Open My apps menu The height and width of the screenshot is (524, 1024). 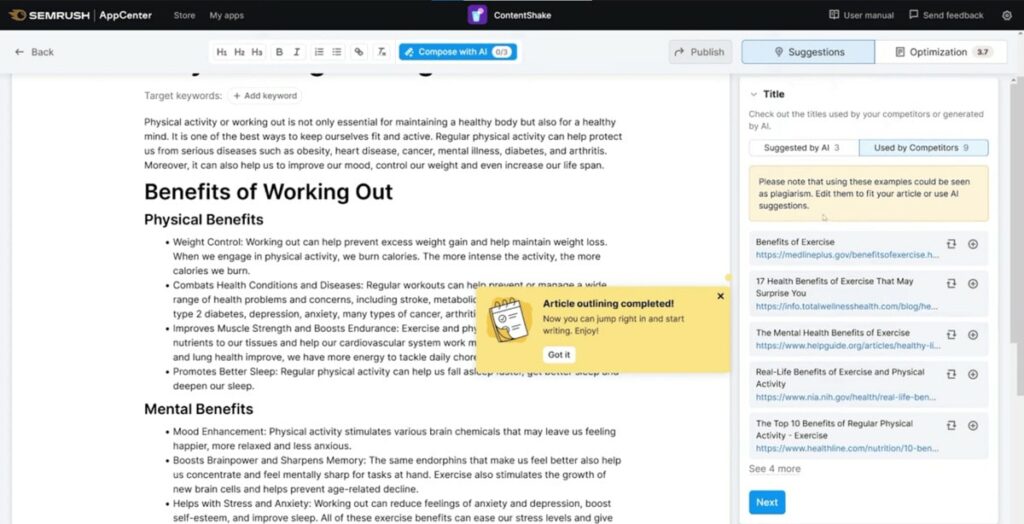point(227,15)
